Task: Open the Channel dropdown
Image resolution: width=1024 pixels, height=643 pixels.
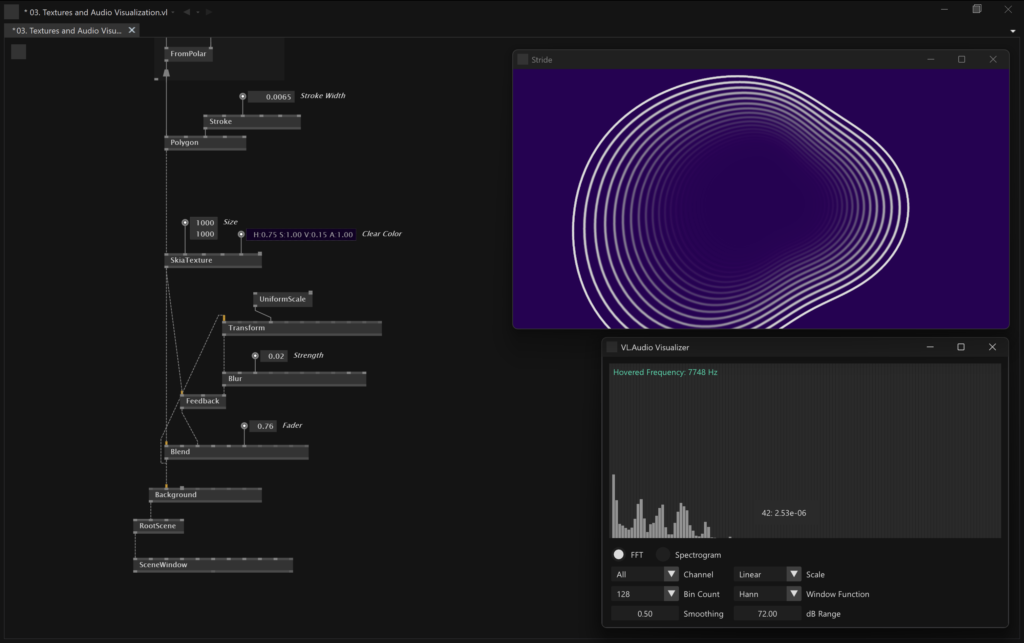Action: click(x=671, y=574)
